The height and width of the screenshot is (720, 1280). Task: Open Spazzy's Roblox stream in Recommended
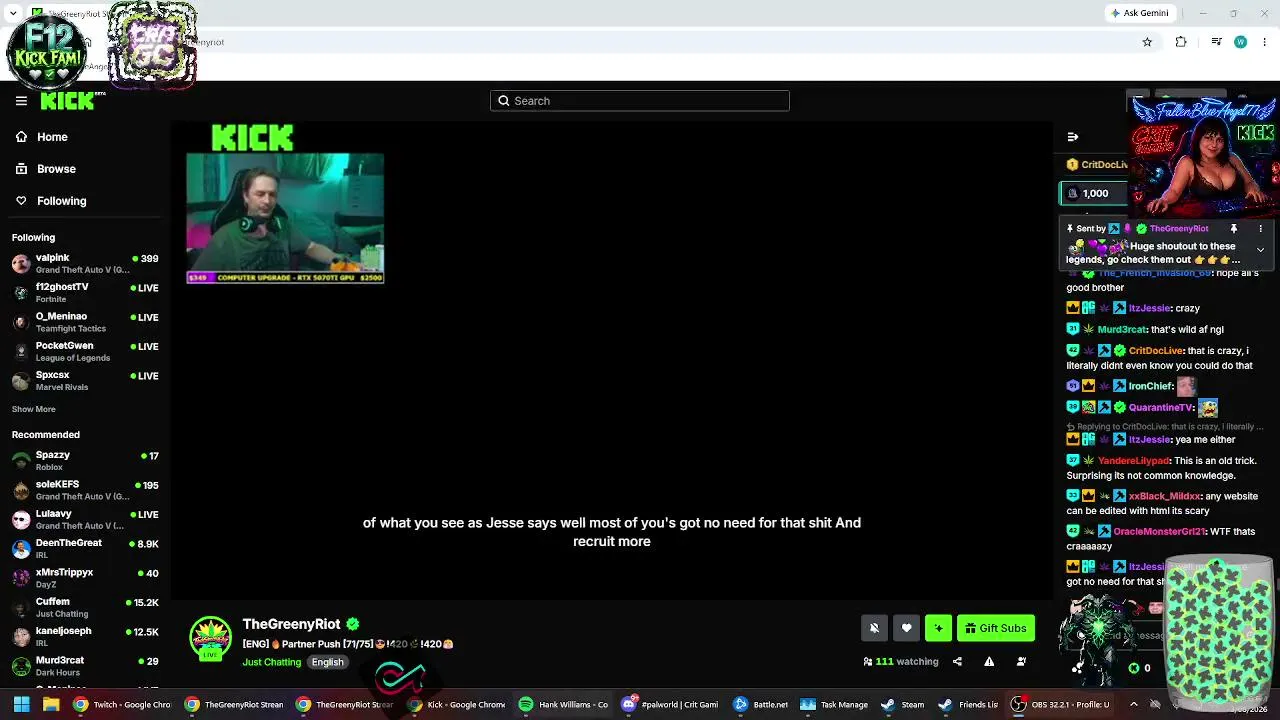pos(85,461)
